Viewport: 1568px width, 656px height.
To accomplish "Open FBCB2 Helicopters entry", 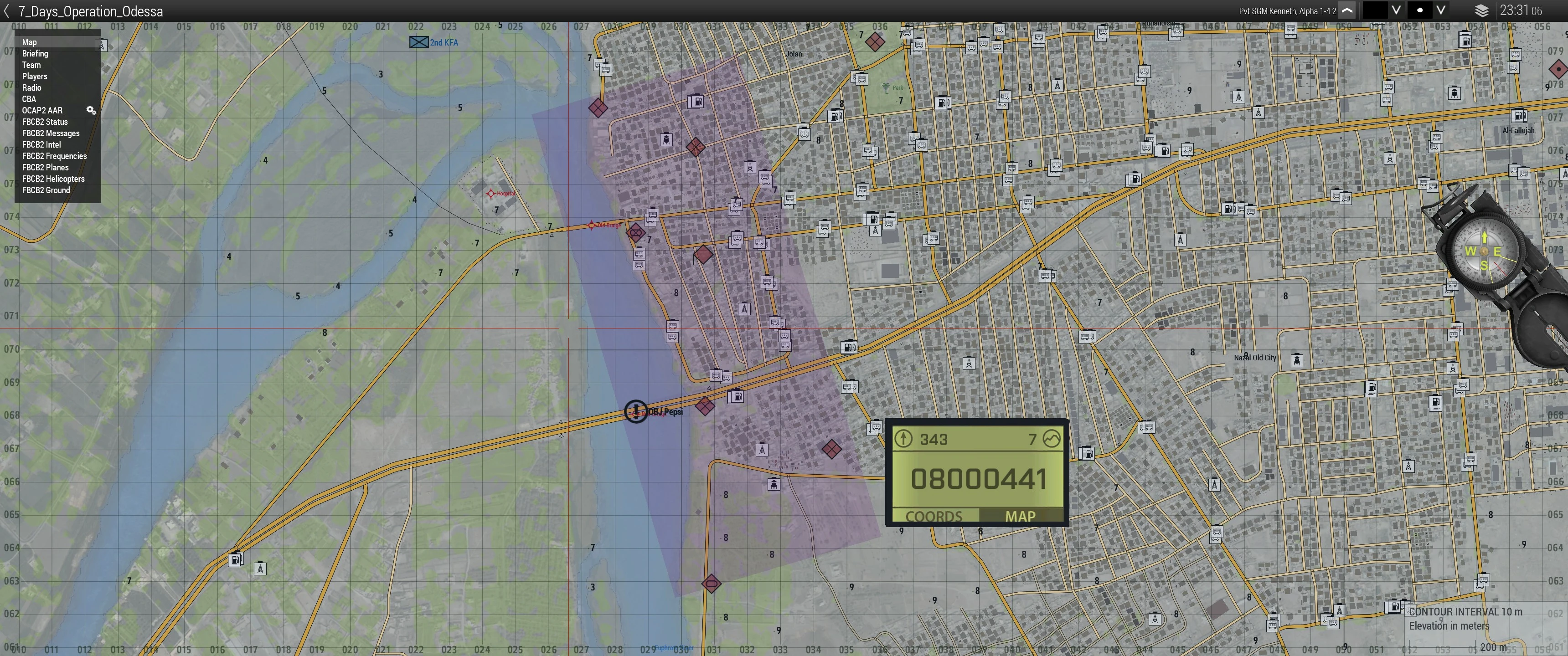I will [x=53, y=179].
